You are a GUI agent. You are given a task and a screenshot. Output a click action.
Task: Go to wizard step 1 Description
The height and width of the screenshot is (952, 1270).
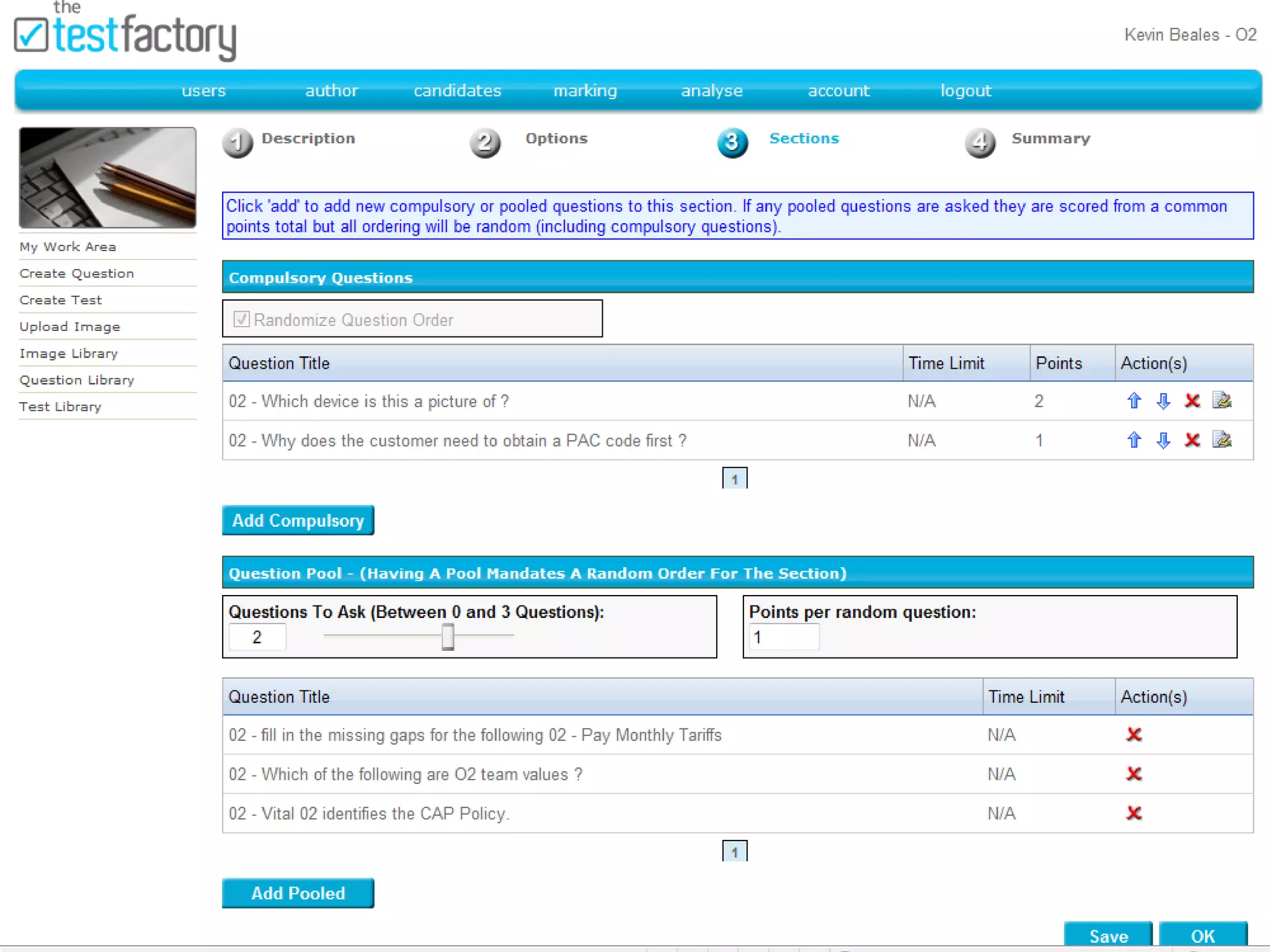pos(308,139)
